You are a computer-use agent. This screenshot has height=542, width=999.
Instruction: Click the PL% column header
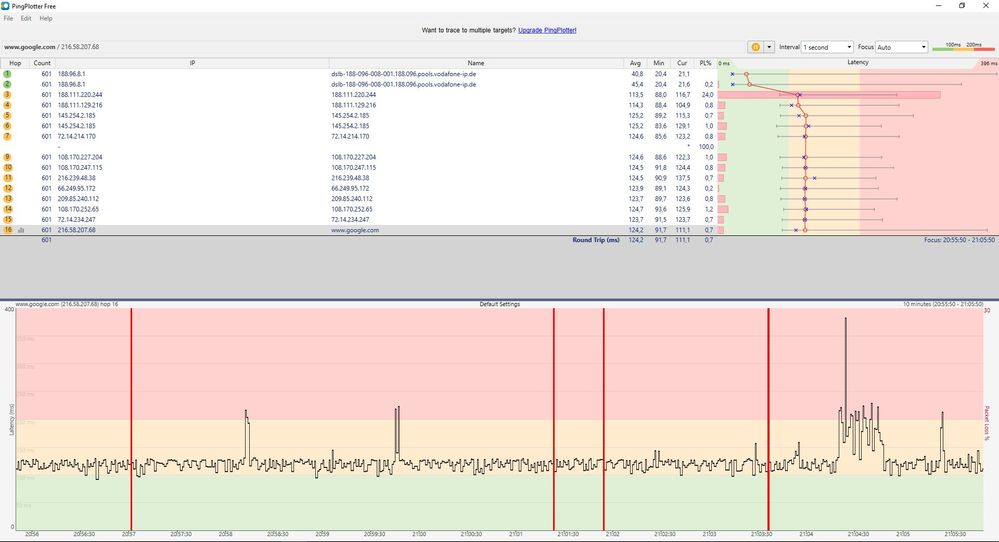[x=705, y=63]
